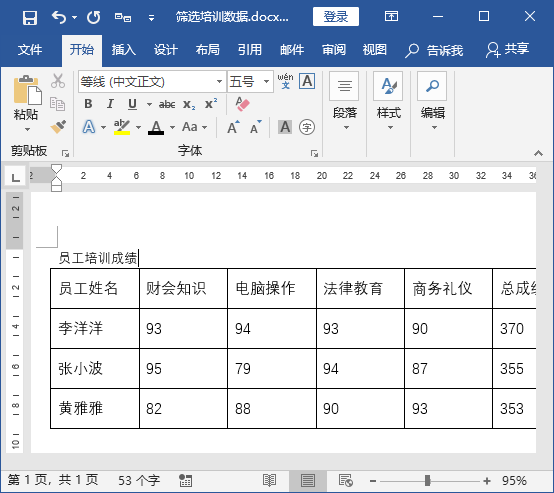Click the zoom slider handle
554x493 pixels.
pos(428,481)
